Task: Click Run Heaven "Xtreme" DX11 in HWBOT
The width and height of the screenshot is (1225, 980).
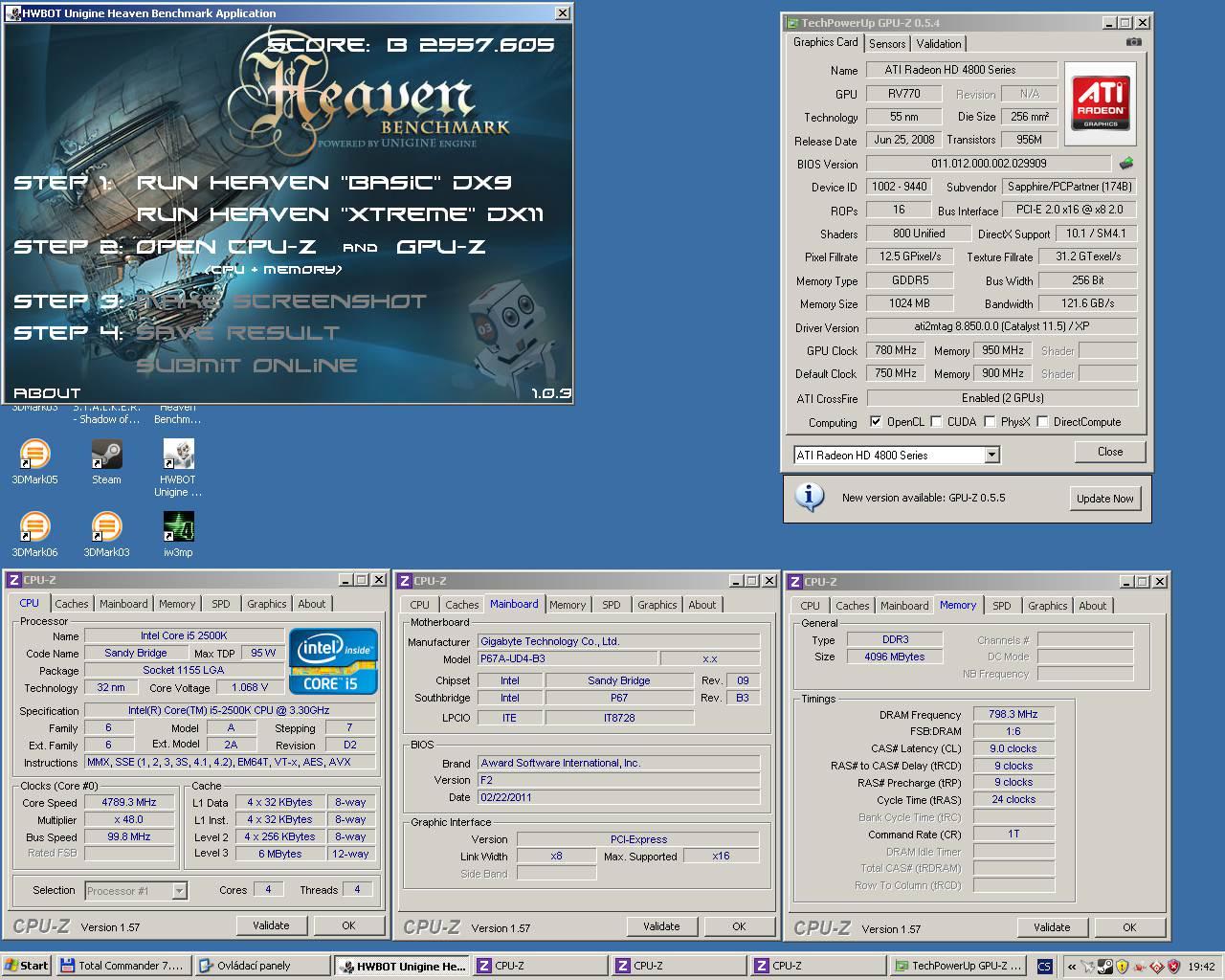Action: pos(340,213)
